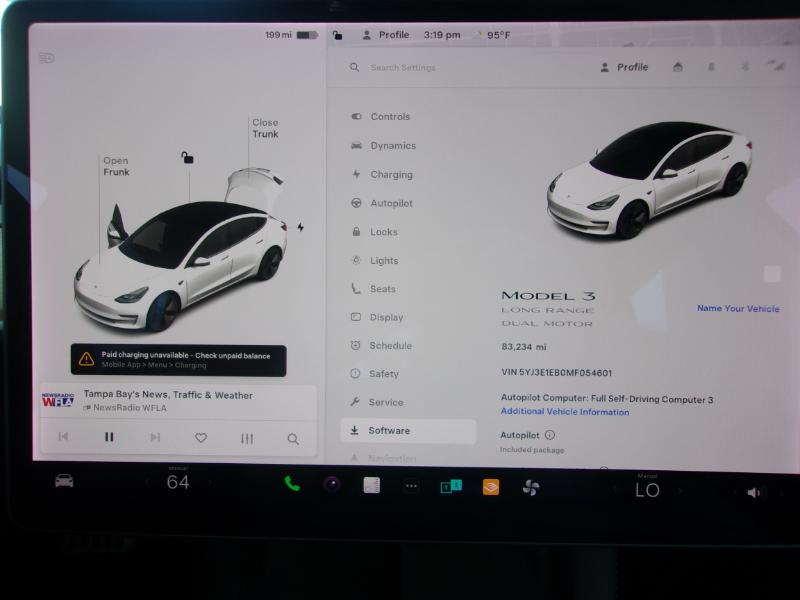Open the Display settings menu item
The width and height of the screenshot is (800, 600).
pyautogui.click(x=386, y=317)
